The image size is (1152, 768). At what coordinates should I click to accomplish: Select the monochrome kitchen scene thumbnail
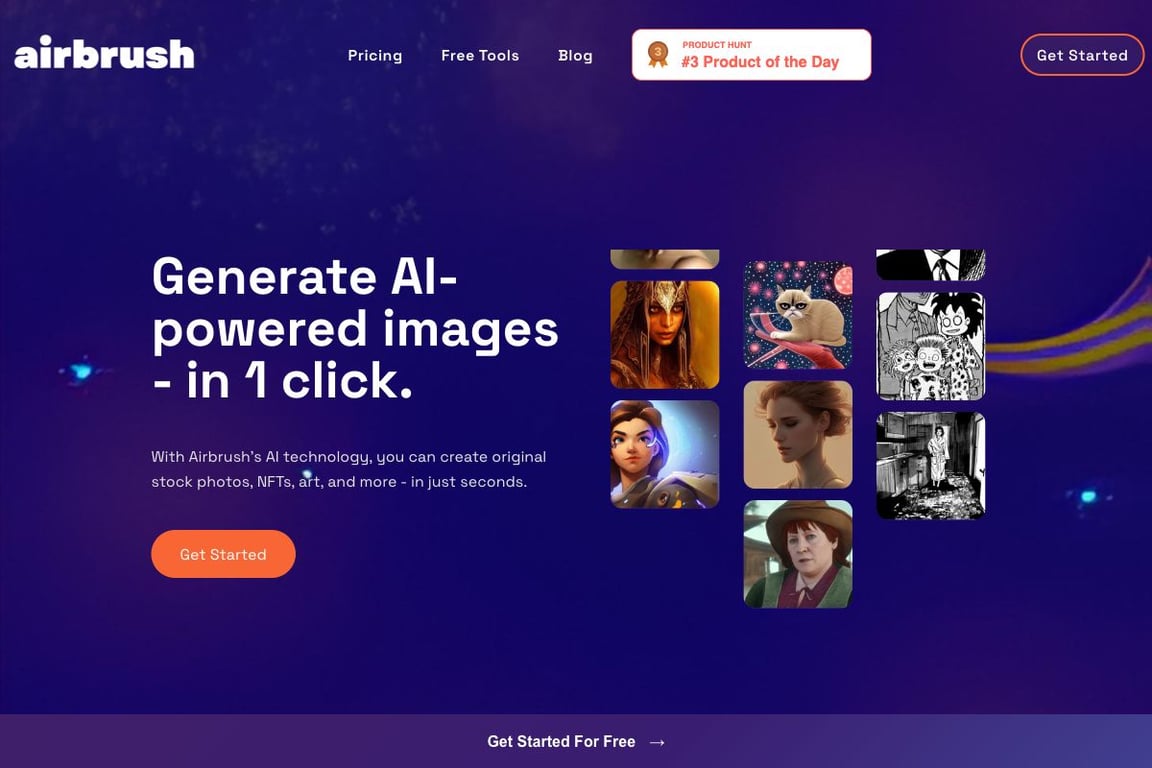click(x=931, y=466)
